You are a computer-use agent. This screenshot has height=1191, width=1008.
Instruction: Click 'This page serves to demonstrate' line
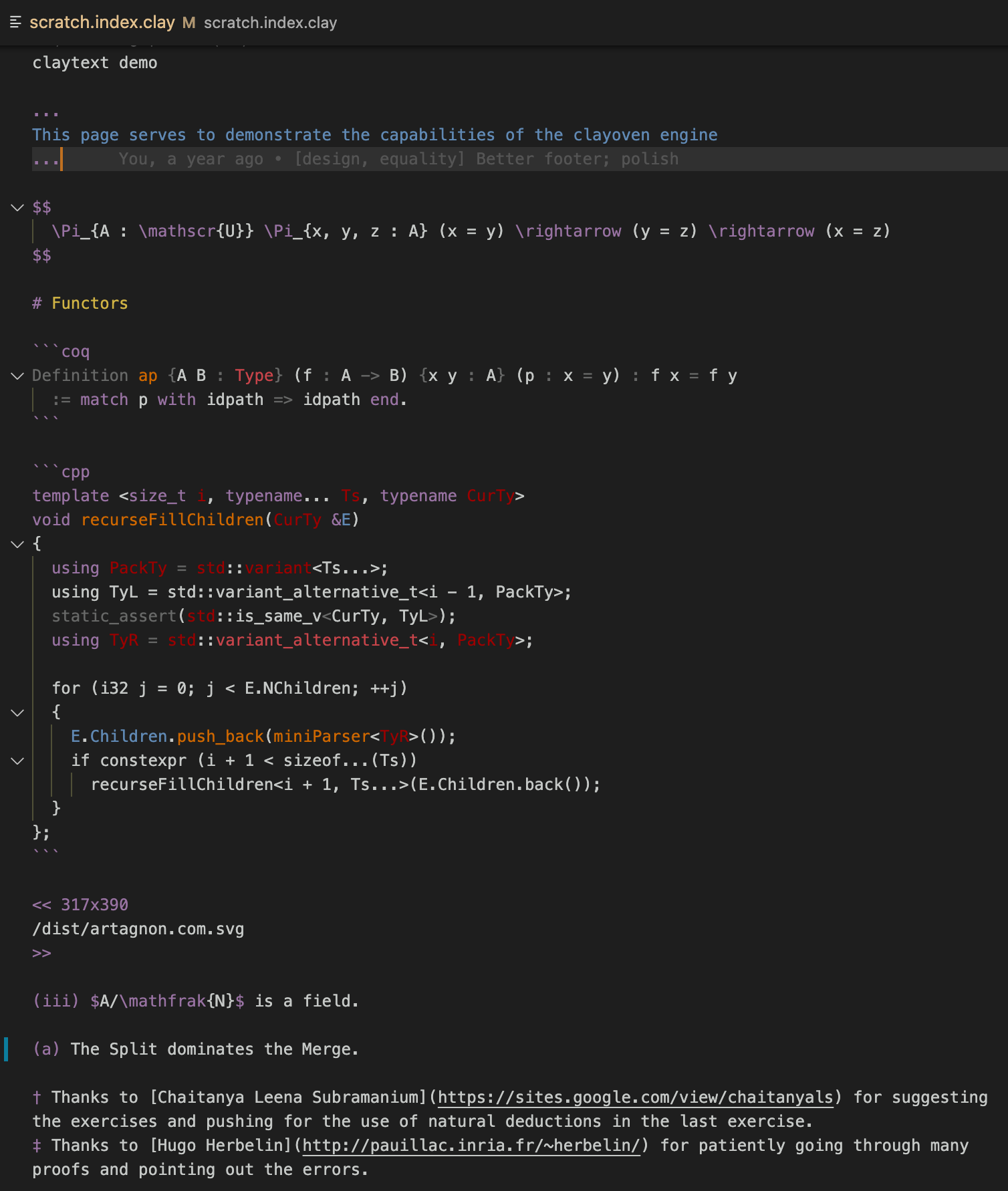coord(375,135)
